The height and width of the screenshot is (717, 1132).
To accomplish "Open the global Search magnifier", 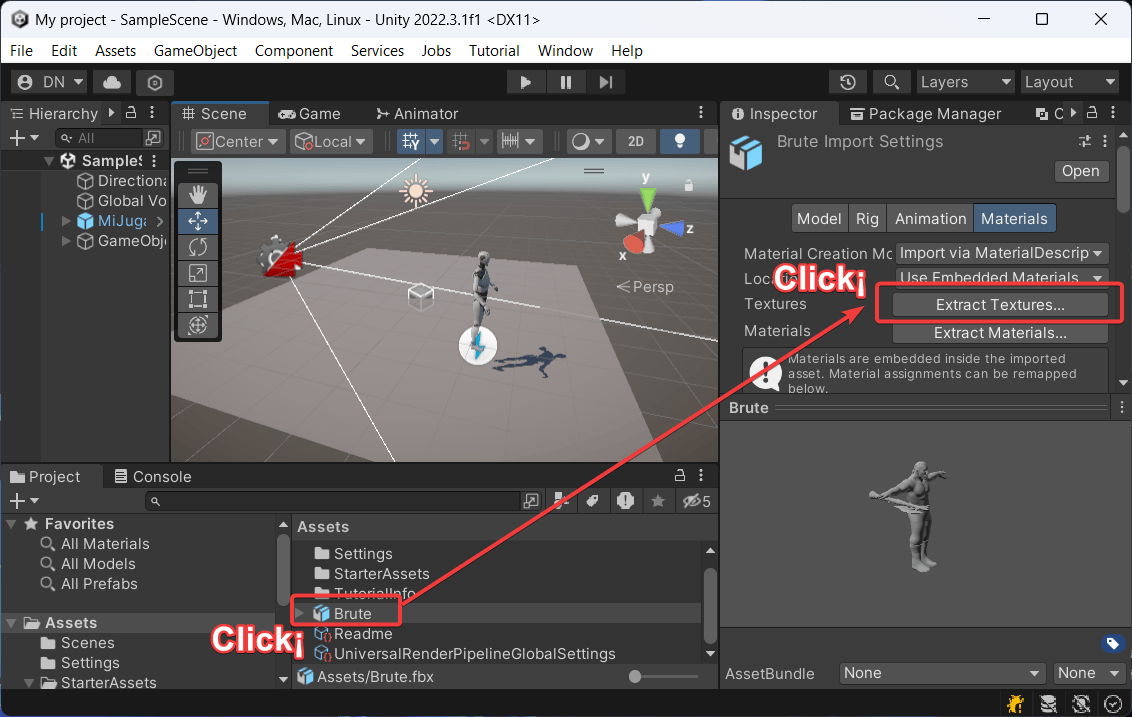I will (892, 82).
